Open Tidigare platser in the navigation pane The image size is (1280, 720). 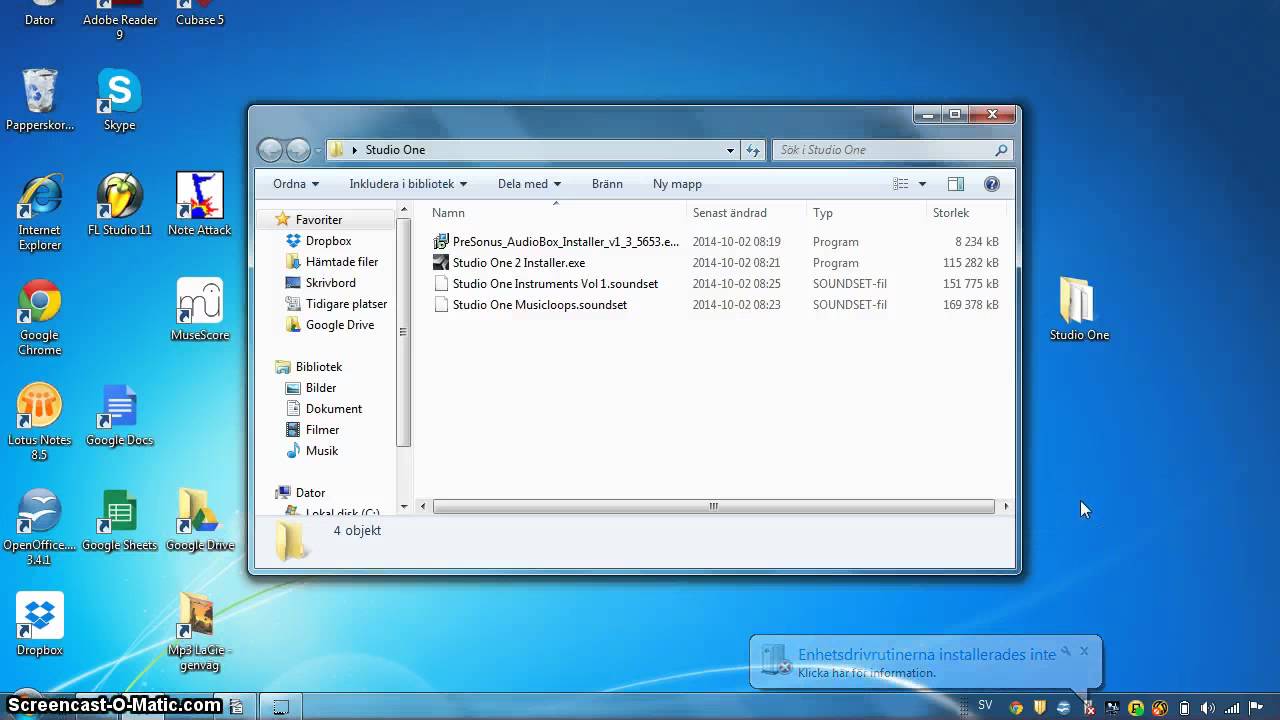coord(346,304)
